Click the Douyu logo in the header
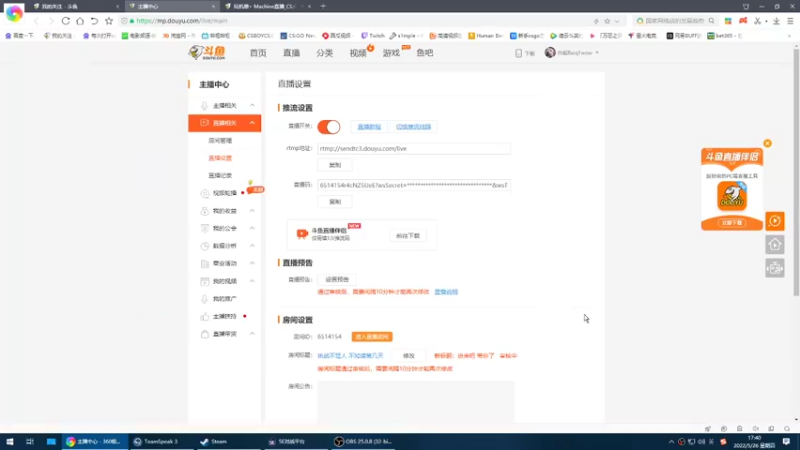Image resolution: width=800 pixels, height=450 pixels. (208, 53)
